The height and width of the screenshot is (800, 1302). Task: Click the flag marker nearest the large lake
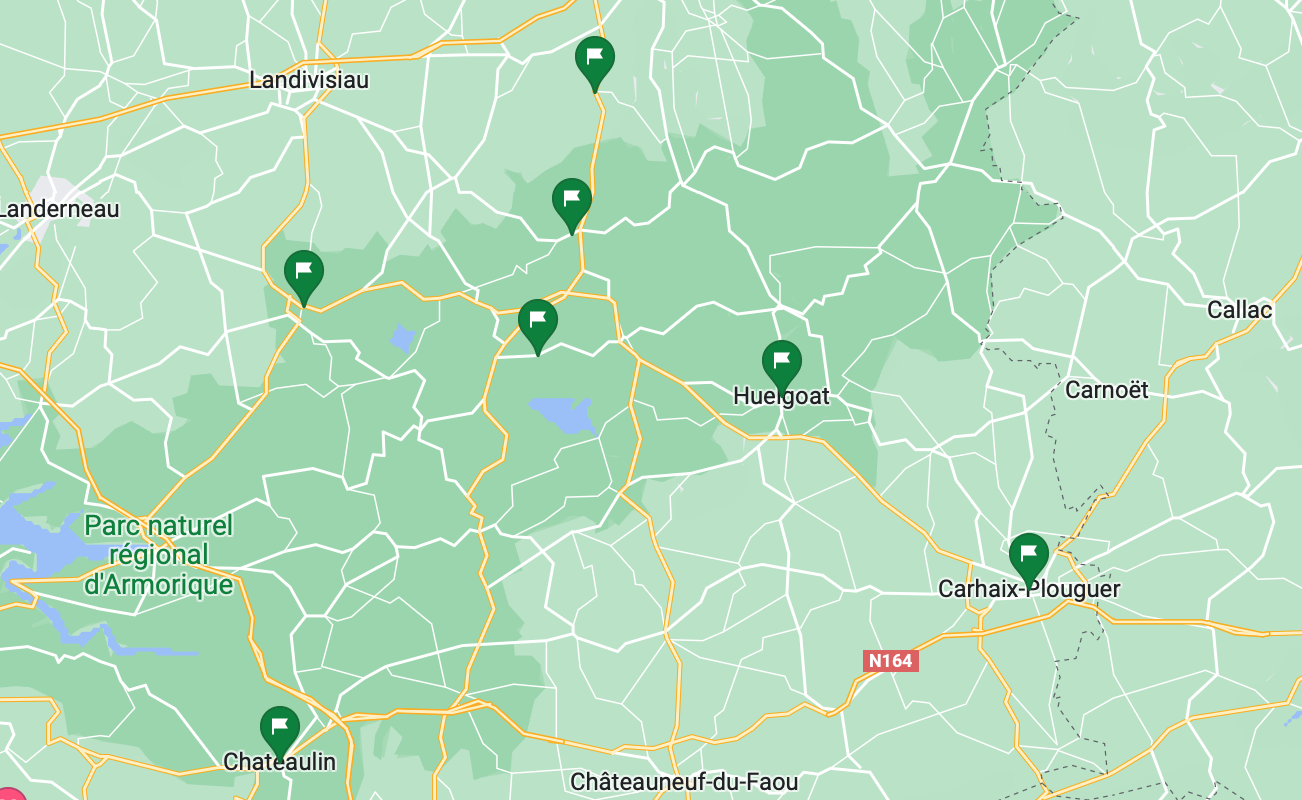[x=538, y=323]
